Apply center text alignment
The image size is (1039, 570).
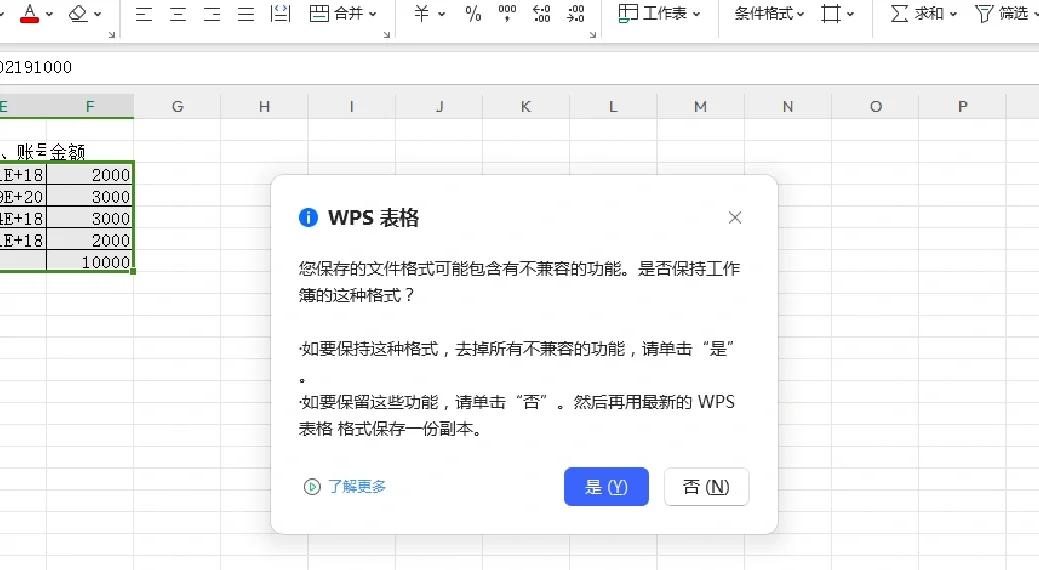pos(178,13)
